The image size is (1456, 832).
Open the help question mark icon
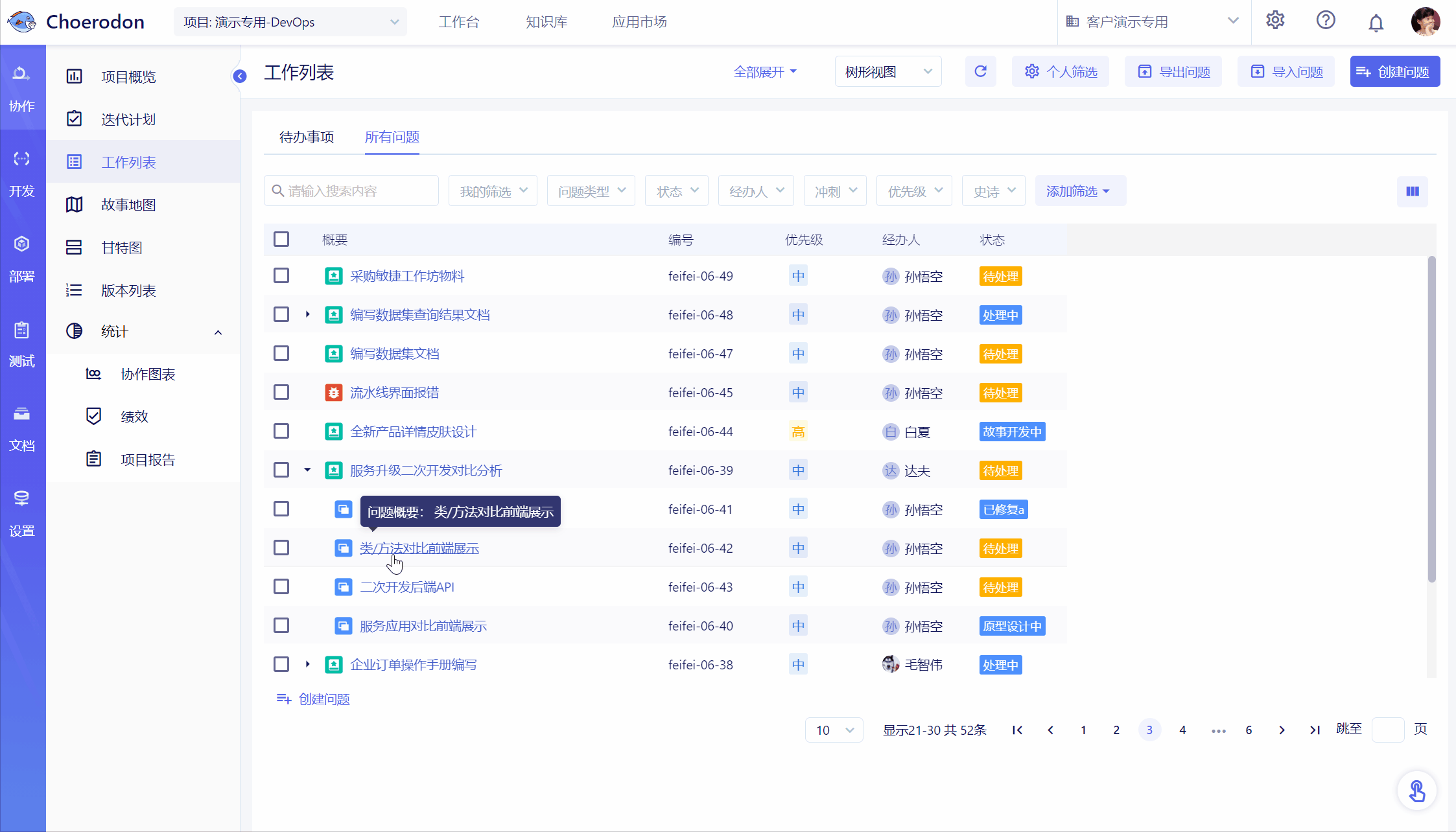[x=1326, y=21]
